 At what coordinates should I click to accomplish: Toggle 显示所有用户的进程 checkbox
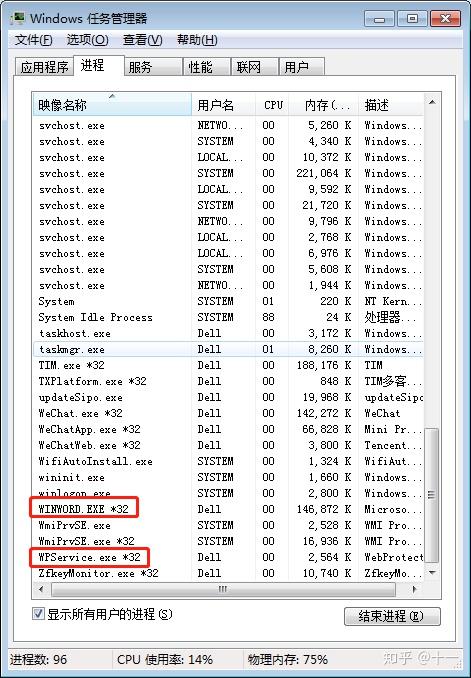click(x=38, y=614)
